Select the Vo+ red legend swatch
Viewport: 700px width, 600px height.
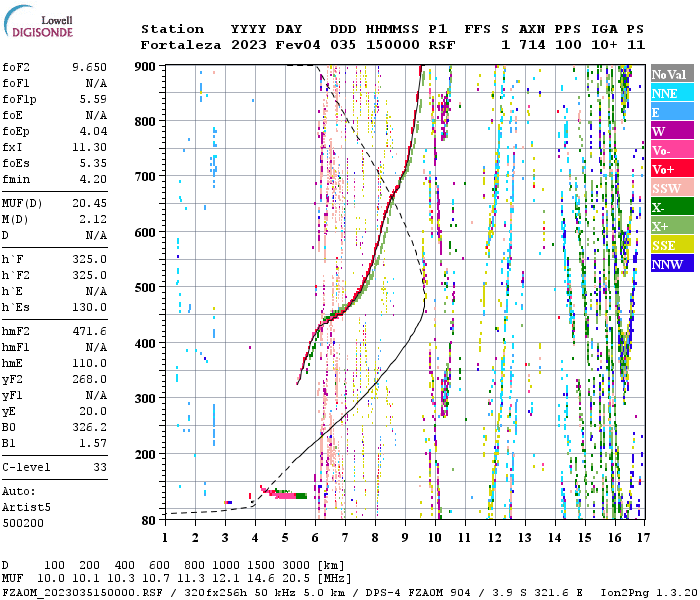[672, 169]
